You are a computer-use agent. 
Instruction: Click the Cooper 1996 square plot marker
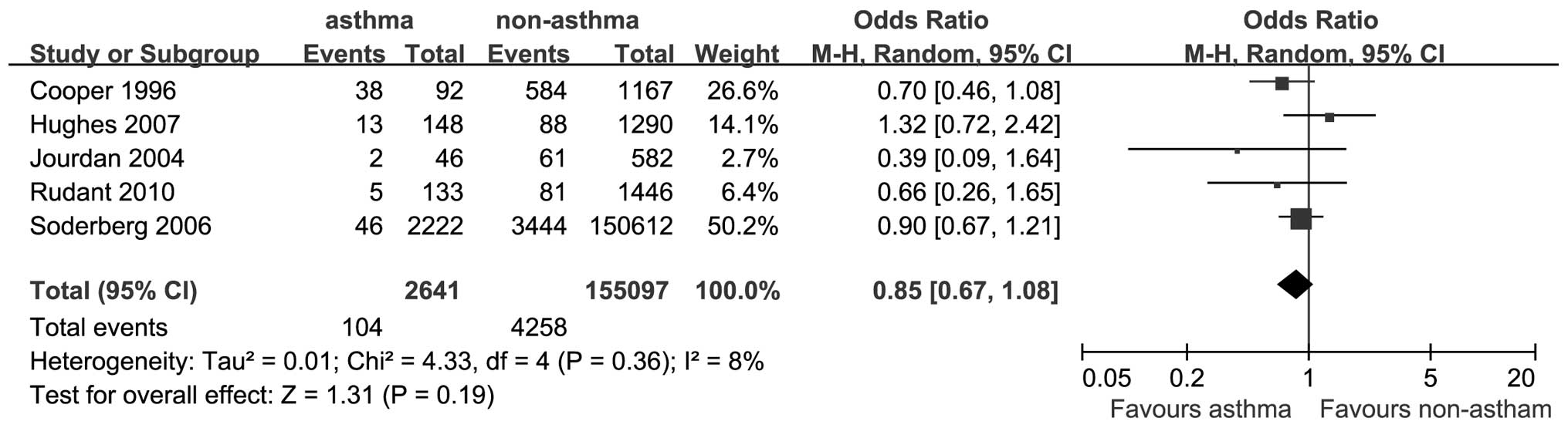(x=1282, y=83)
